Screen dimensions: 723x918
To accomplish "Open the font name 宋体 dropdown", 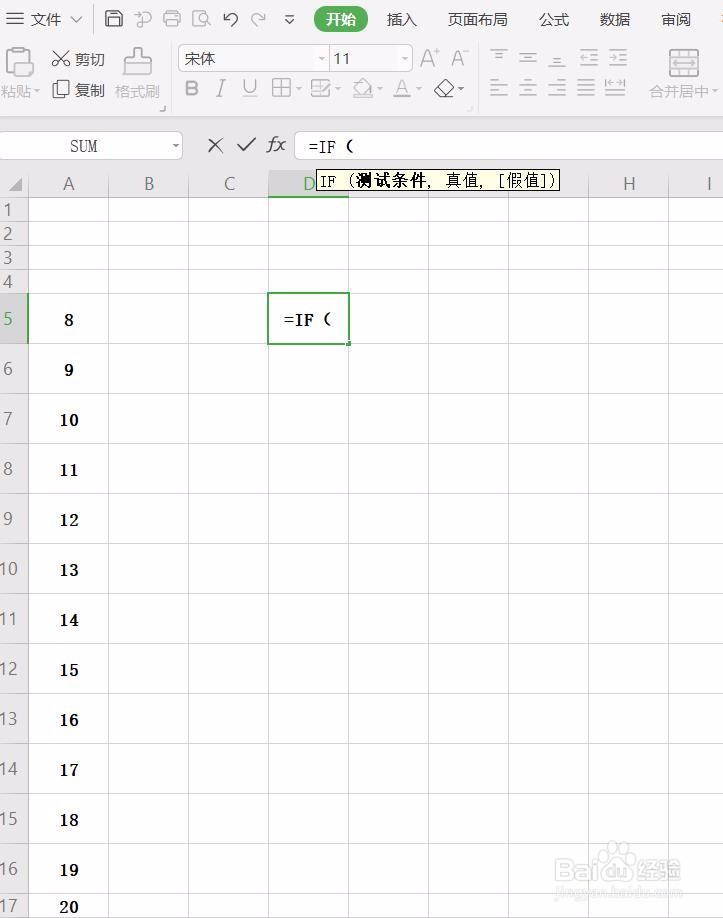I will click(321, 59).
